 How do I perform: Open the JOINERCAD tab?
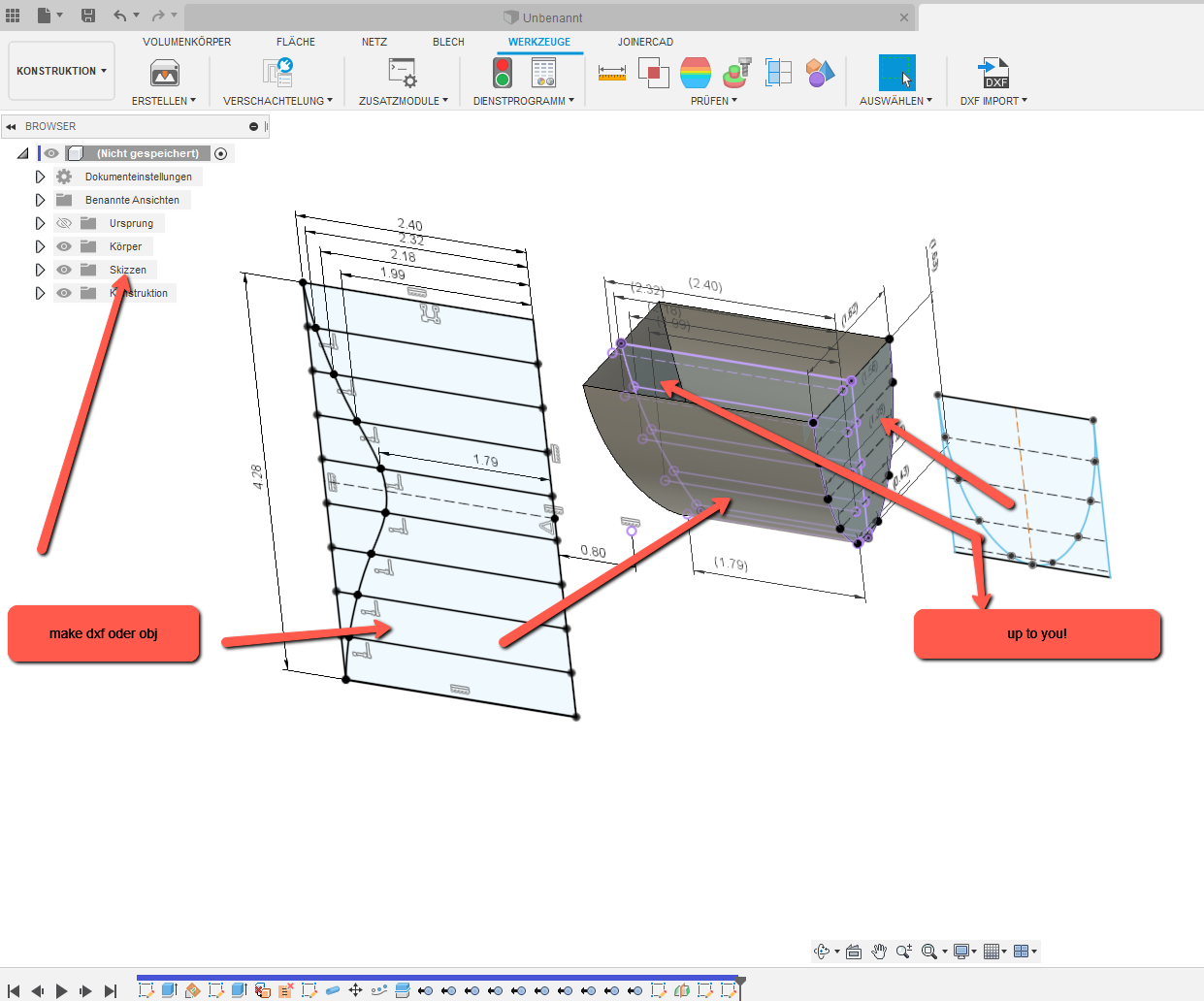click(645, 42)
